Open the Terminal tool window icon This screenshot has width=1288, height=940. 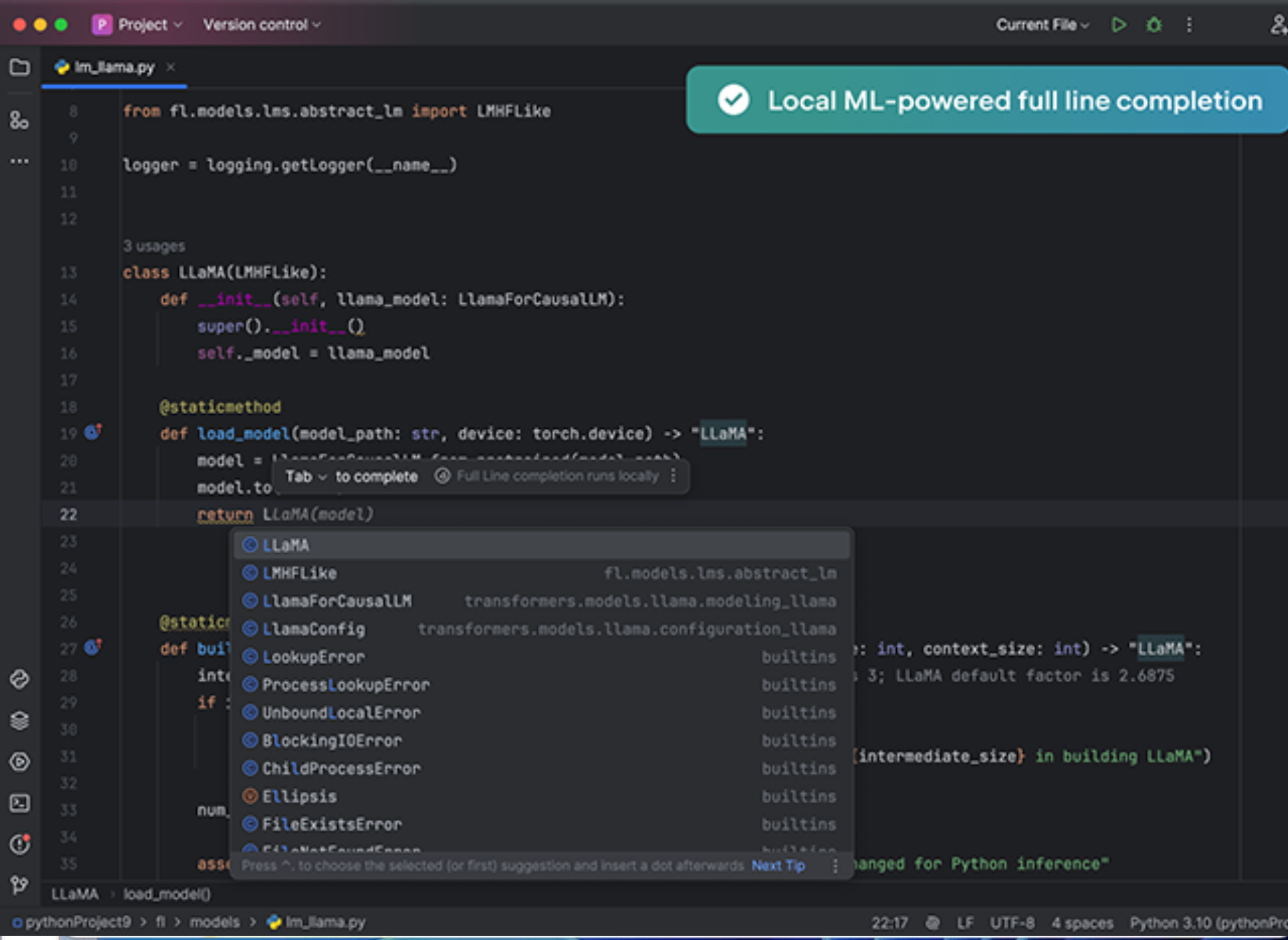(20, 803)
